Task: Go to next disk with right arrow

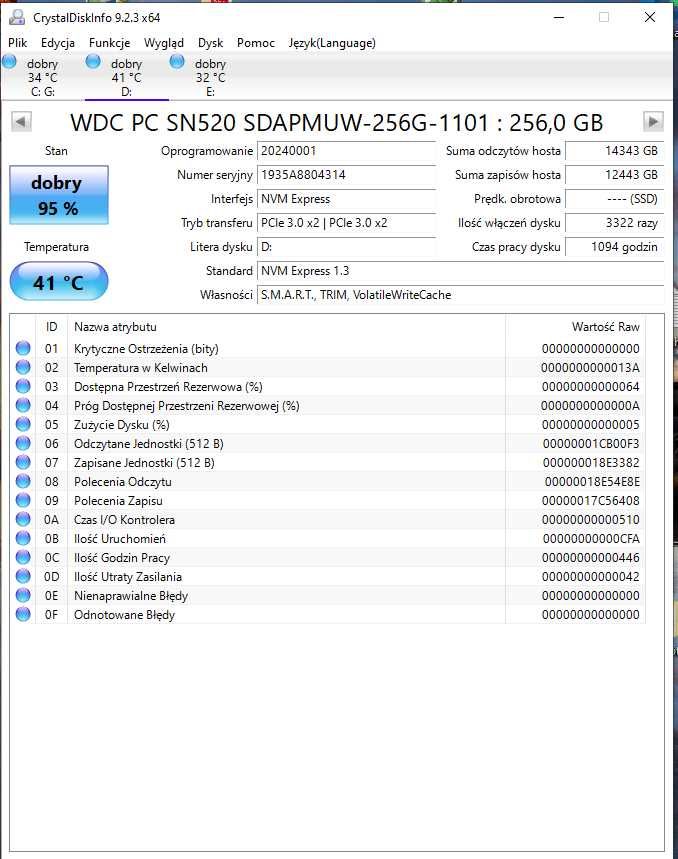Action: (x=653, y=122)
